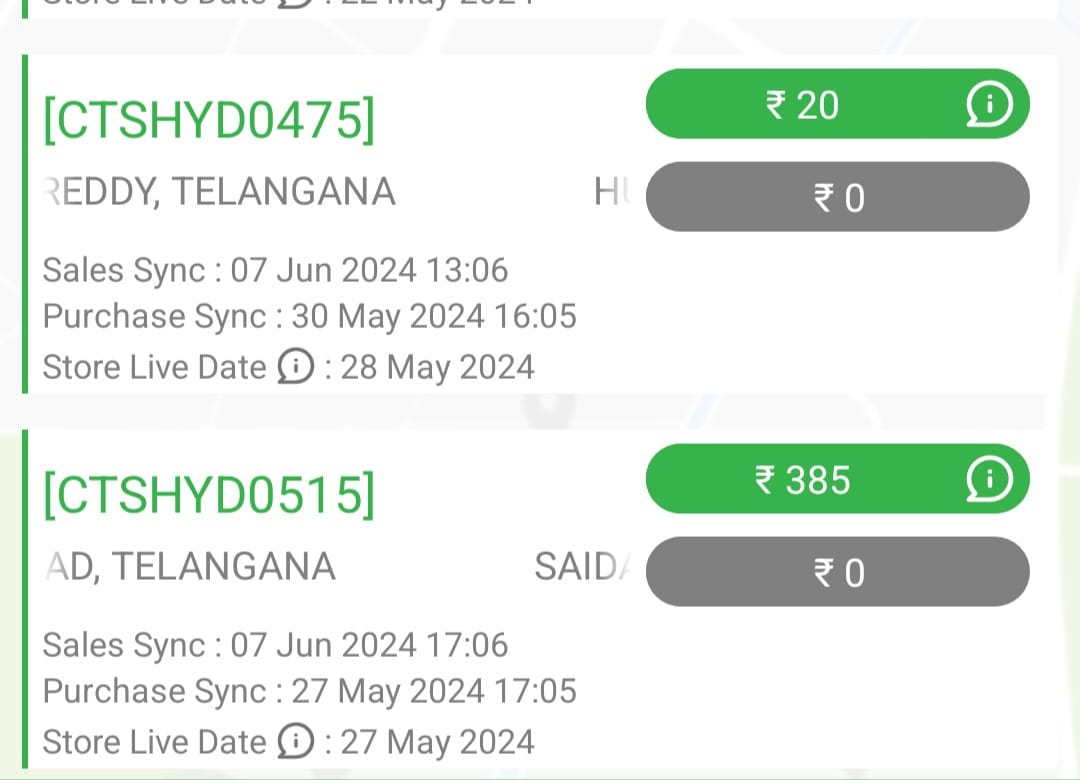Click info icon beside Store Live Date 27 May

click(294, 743)
